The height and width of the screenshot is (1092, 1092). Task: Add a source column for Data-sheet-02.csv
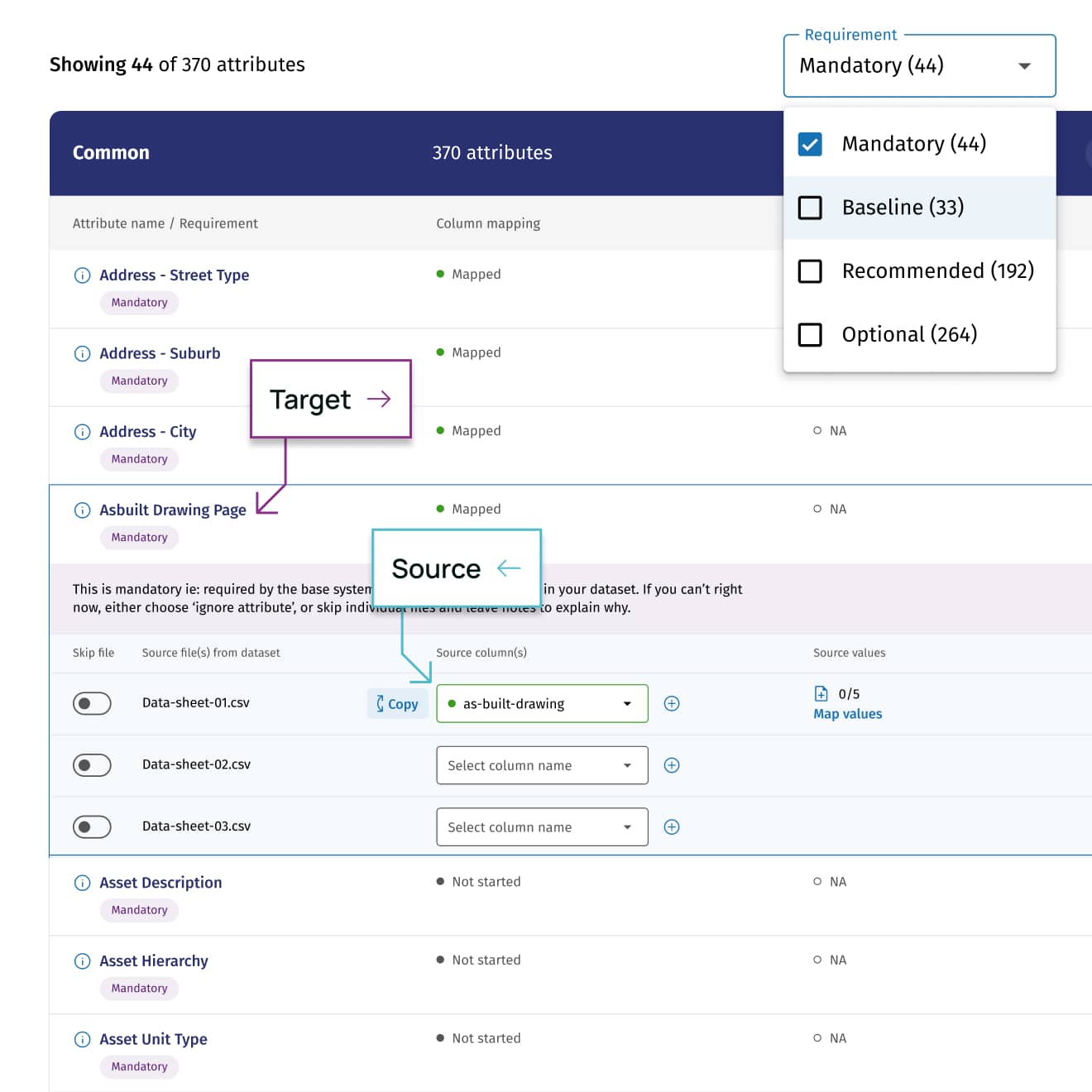[x=672, y=765]
